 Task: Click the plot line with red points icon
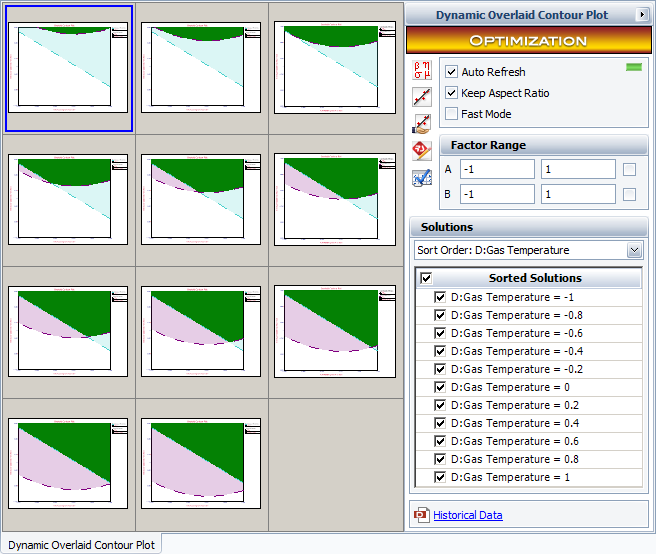point(422,97)
